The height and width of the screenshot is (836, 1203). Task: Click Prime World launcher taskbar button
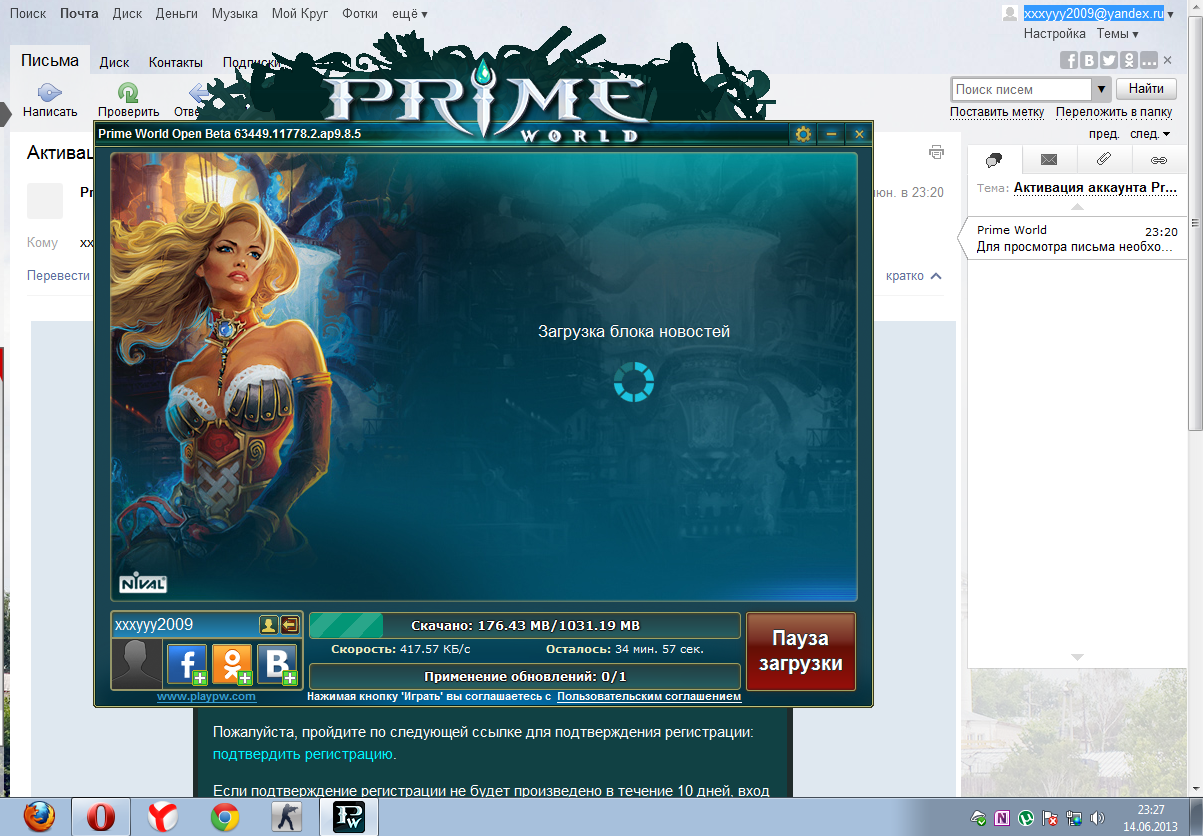[349, 817]
